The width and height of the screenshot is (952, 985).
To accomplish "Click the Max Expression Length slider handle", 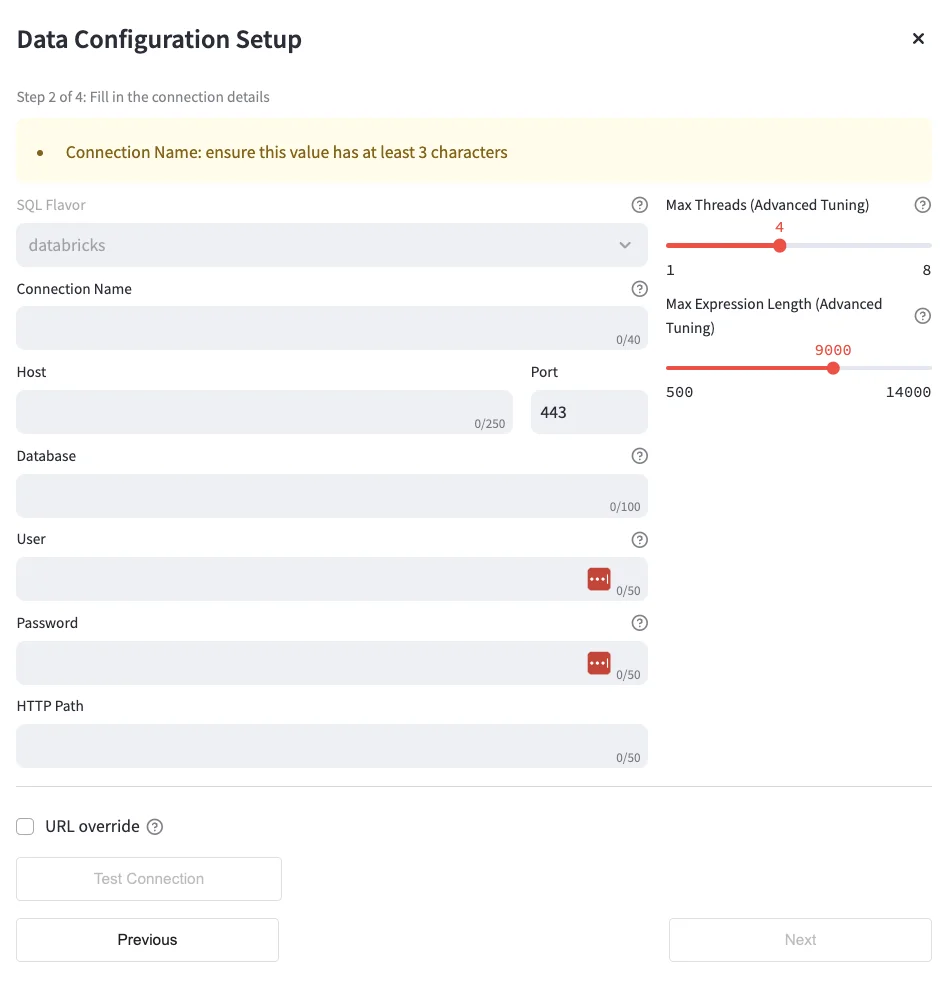I will pyautogui.click(x=833, y=368).
